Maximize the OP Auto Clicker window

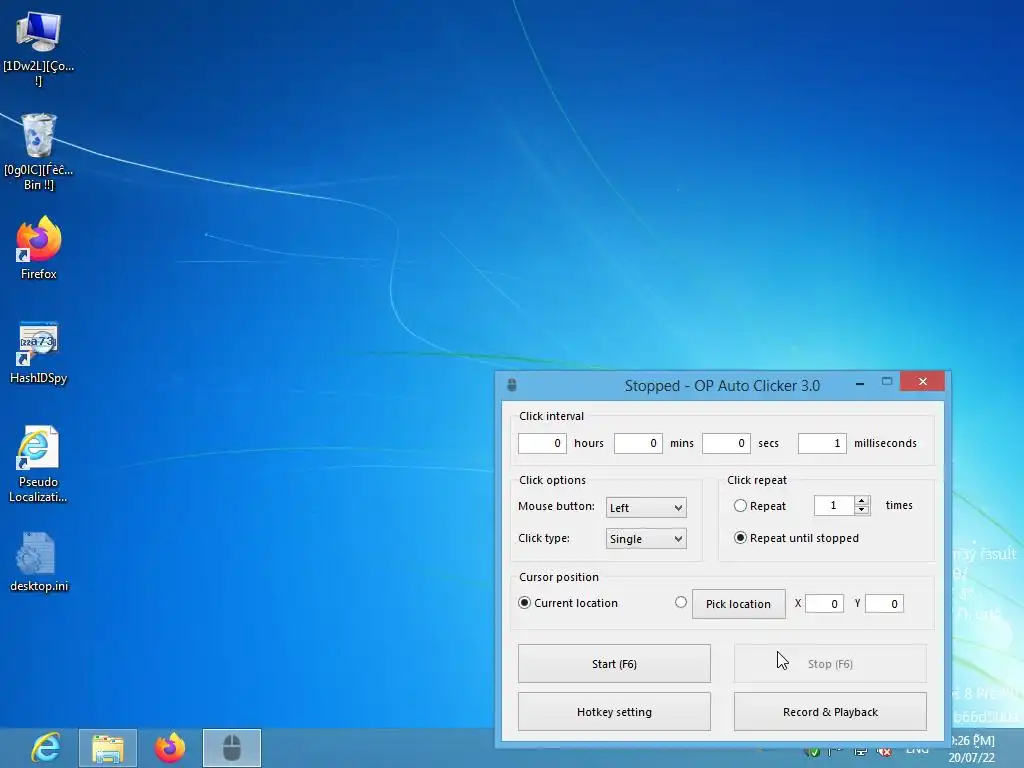887,381
